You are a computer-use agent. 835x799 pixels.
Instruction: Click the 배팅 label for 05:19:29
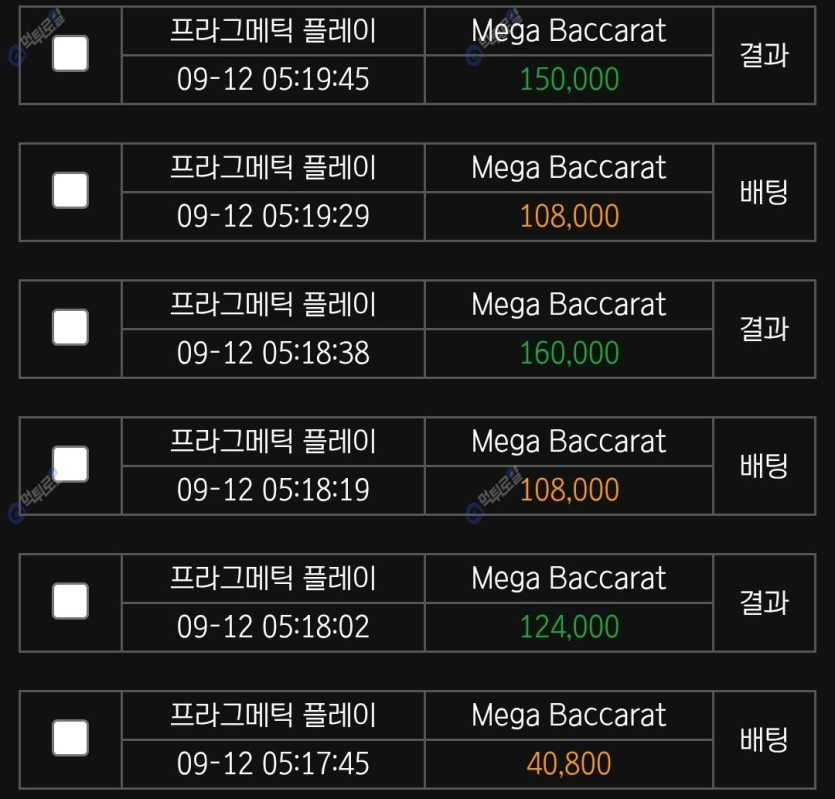click(764, 192)
